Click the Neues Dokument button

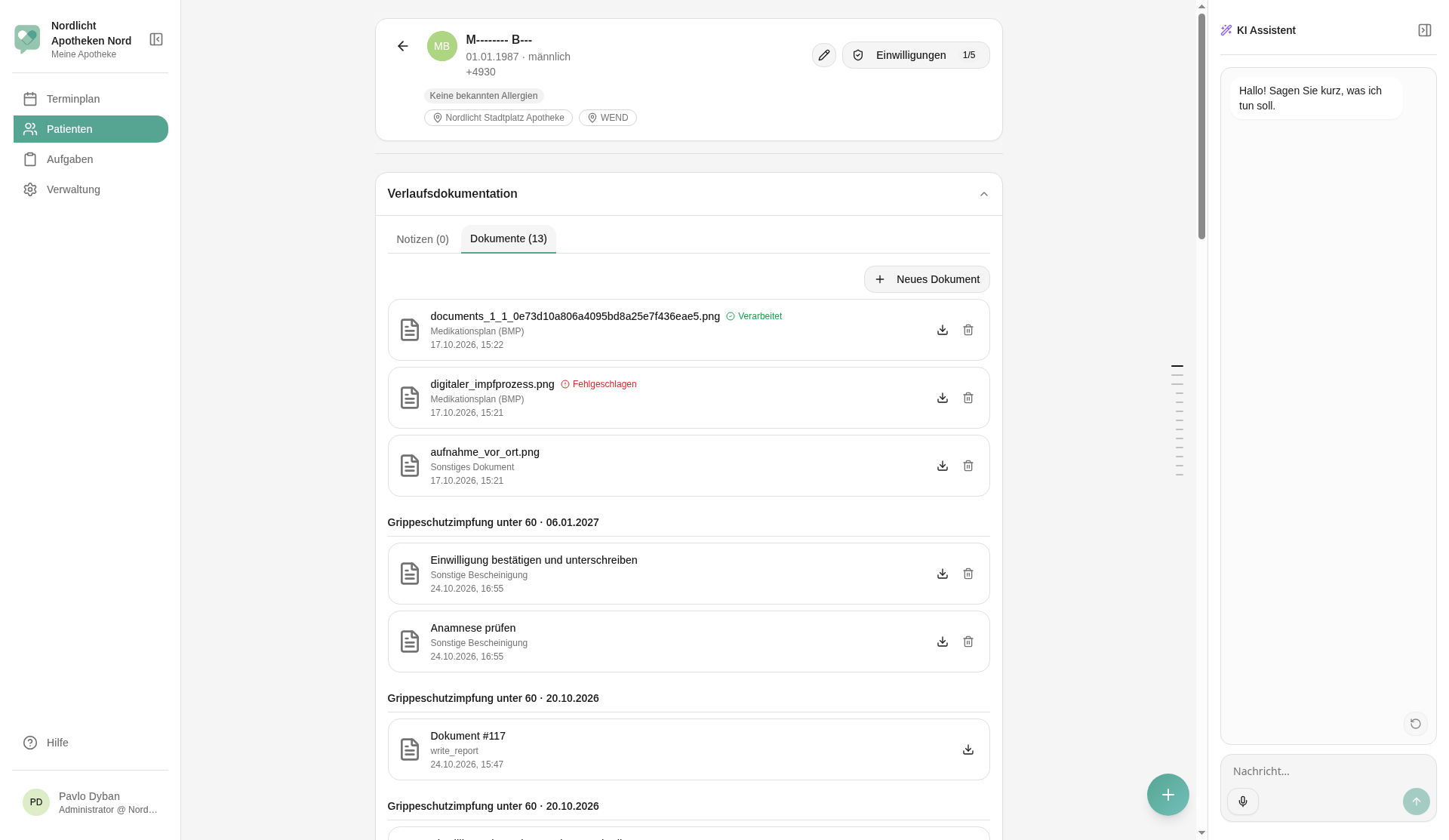click(x=927, y=279)
